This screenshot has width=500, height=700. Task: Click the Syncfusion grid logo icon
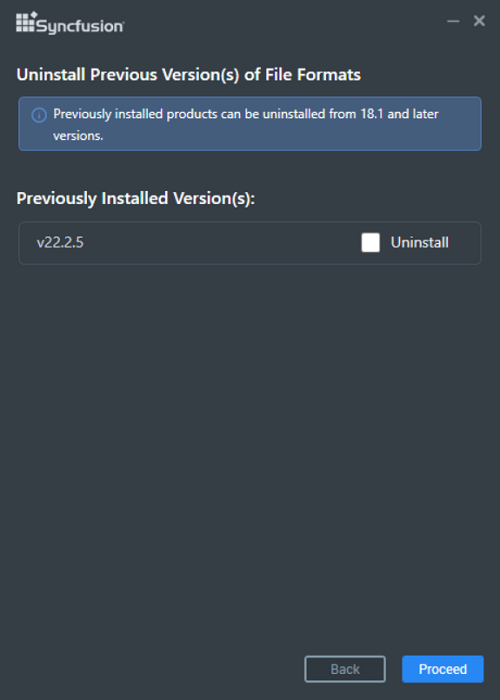(x=26, y=22)
